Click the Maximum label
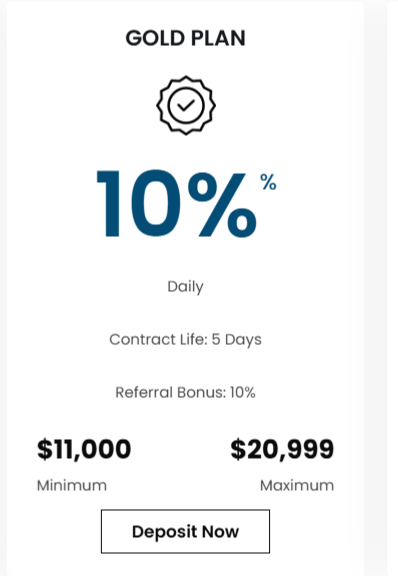Viewport: 398px width, 576px height. [x=297, y=486]
